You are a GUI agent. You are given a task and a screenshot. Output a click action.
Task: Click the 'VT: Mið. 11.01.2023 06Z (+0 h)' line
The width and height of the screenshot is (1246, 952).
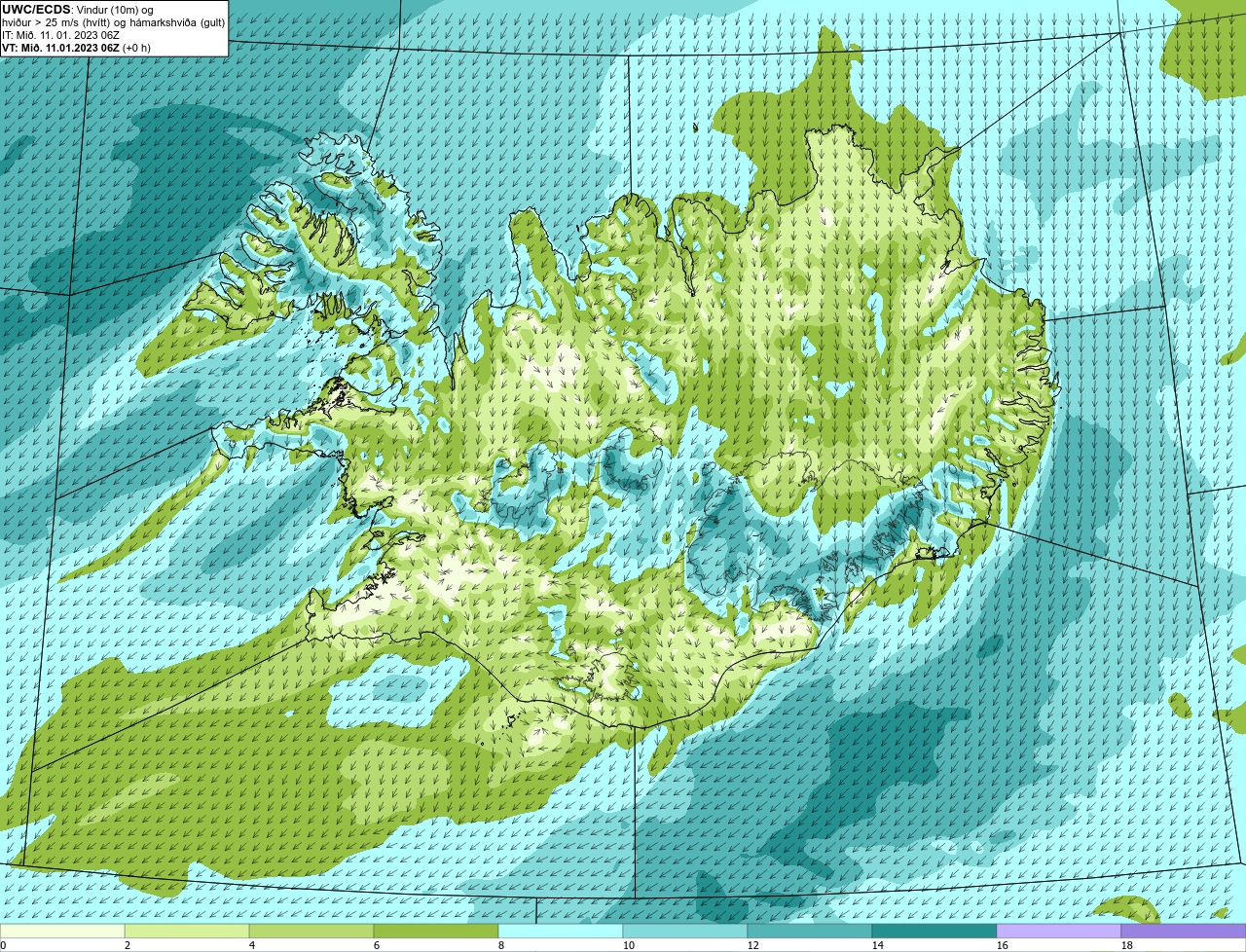click(x=76, y=47)
